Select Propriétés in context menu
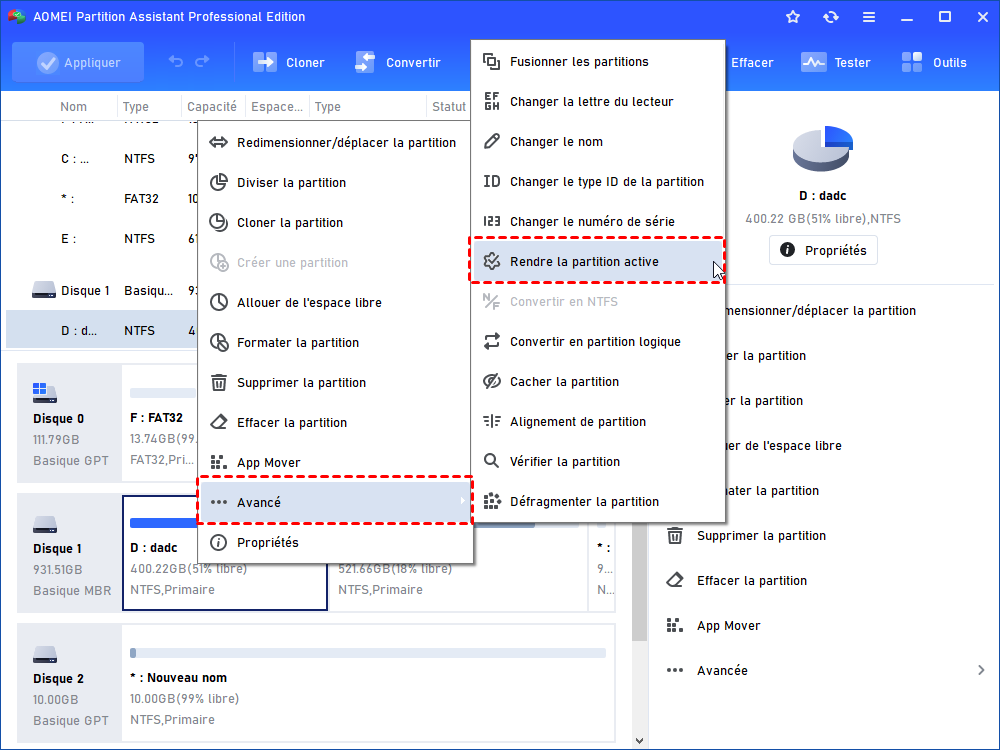 click(335, 543)
